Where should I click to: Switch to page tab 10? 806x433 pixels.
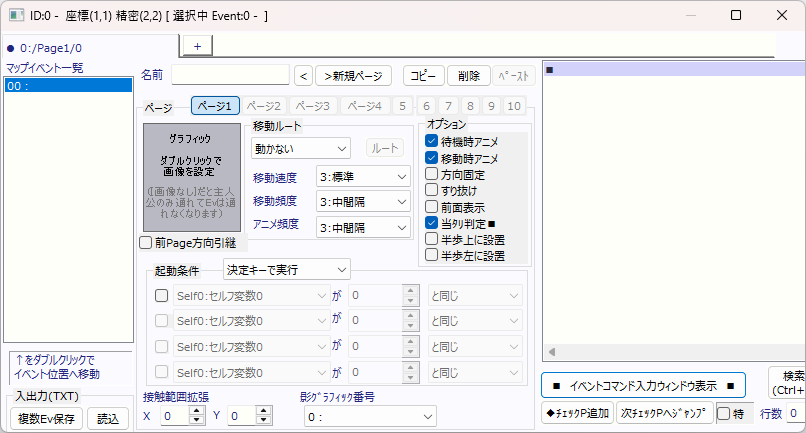tap(514, 106)
